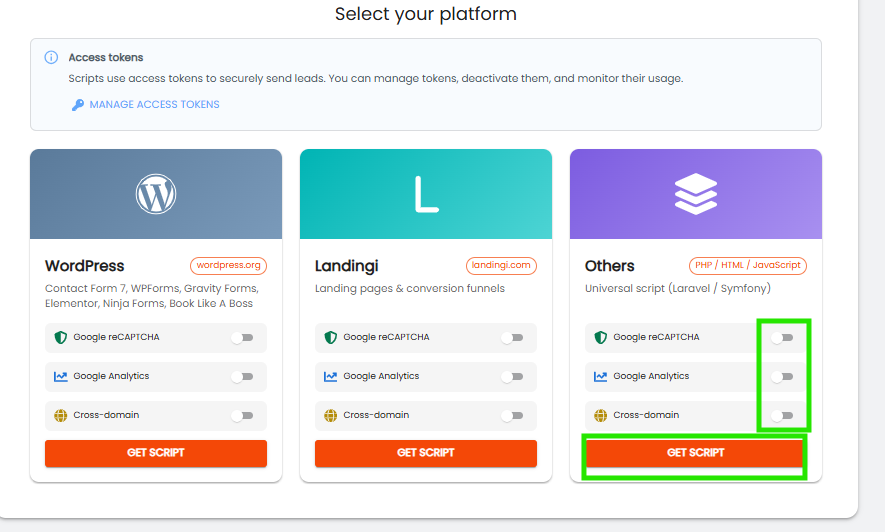Click the Others stacked layers icon
The width and height of the screenshot is (885, 532).
click(696, 194)
